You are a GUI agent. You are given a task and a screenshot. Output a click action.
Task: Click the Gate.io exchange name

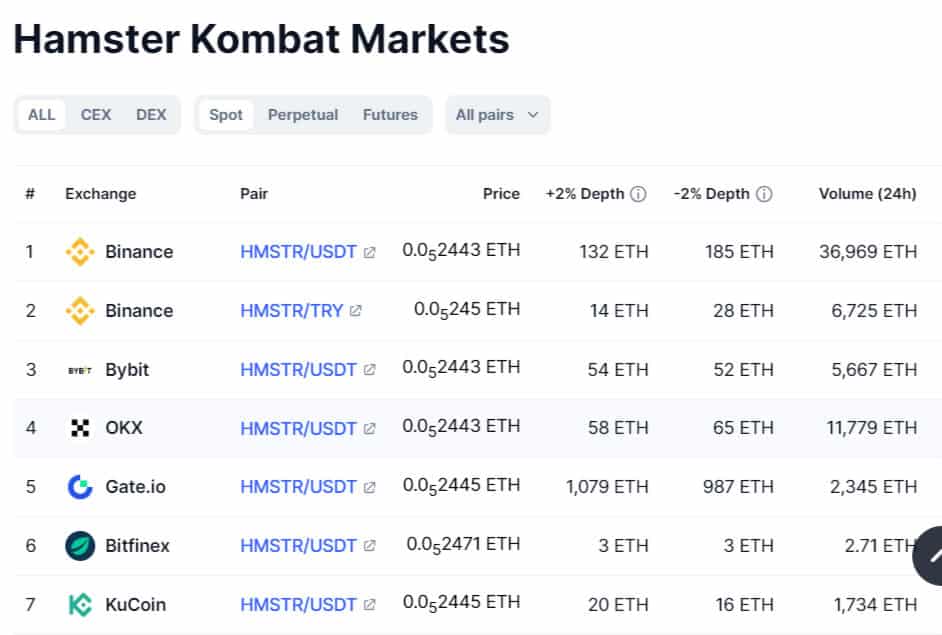pyautogui.click(x=135, y=487)
